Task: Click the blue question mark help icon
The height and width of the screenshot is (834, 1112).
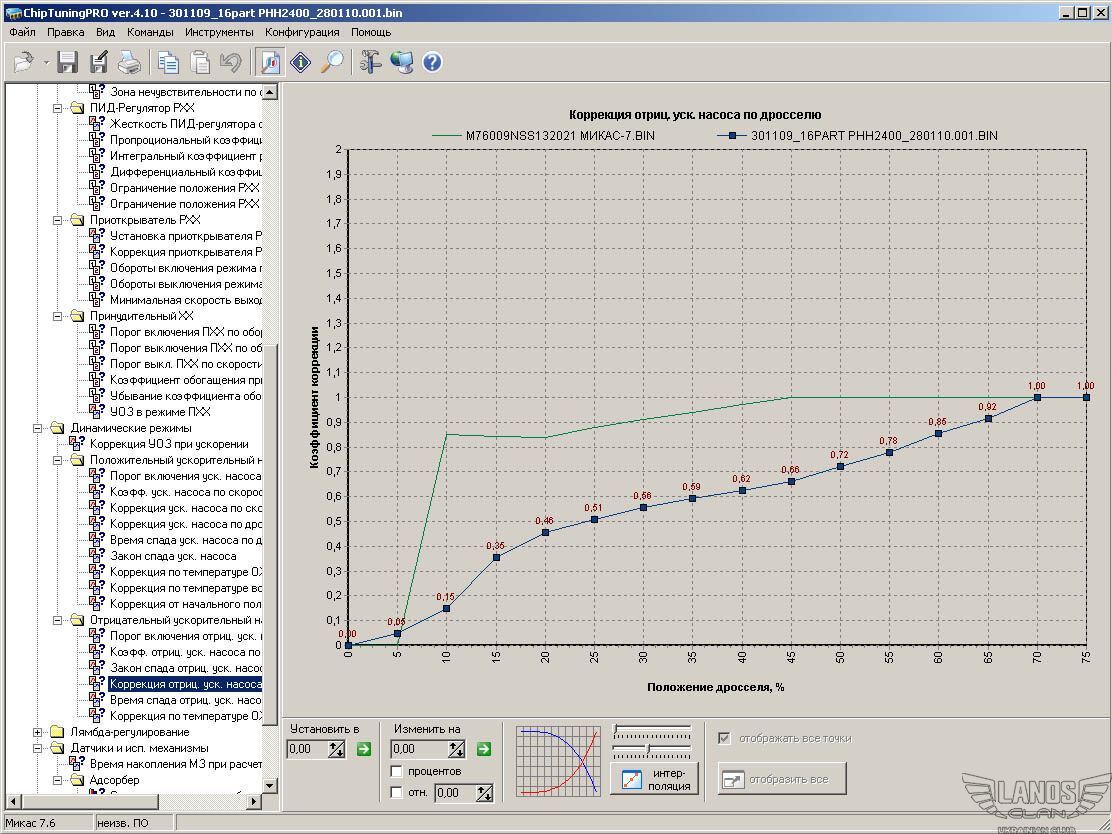Action: pos(432,62)
